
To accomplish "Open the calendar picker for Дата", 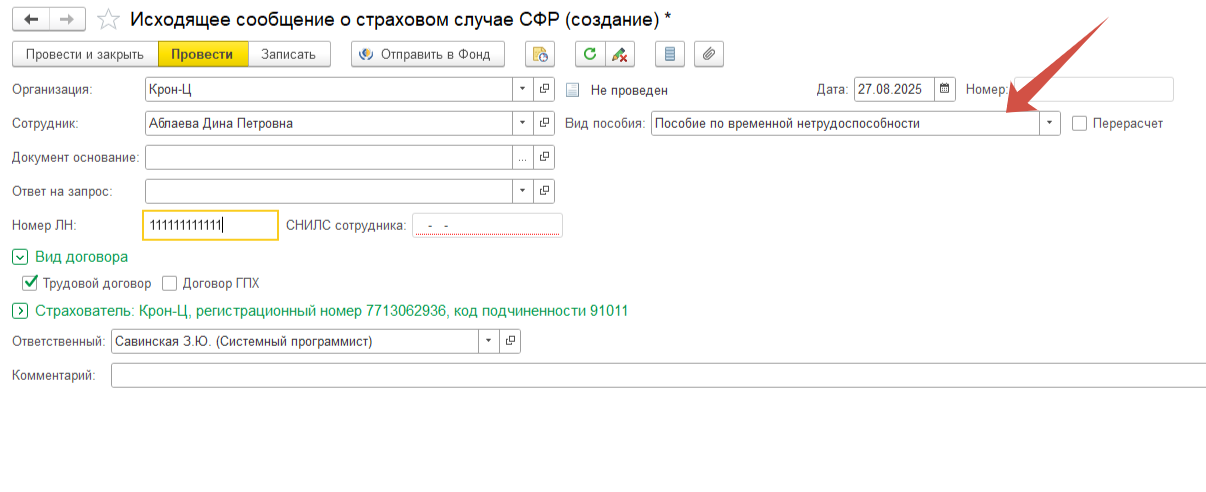I will (x=944, y=89).
